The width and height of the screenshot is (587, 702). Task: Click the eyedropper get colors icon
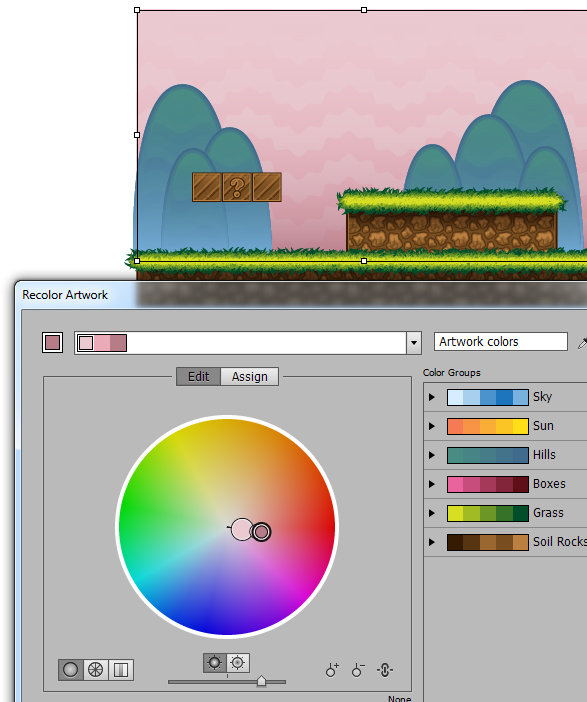[582, 343]
